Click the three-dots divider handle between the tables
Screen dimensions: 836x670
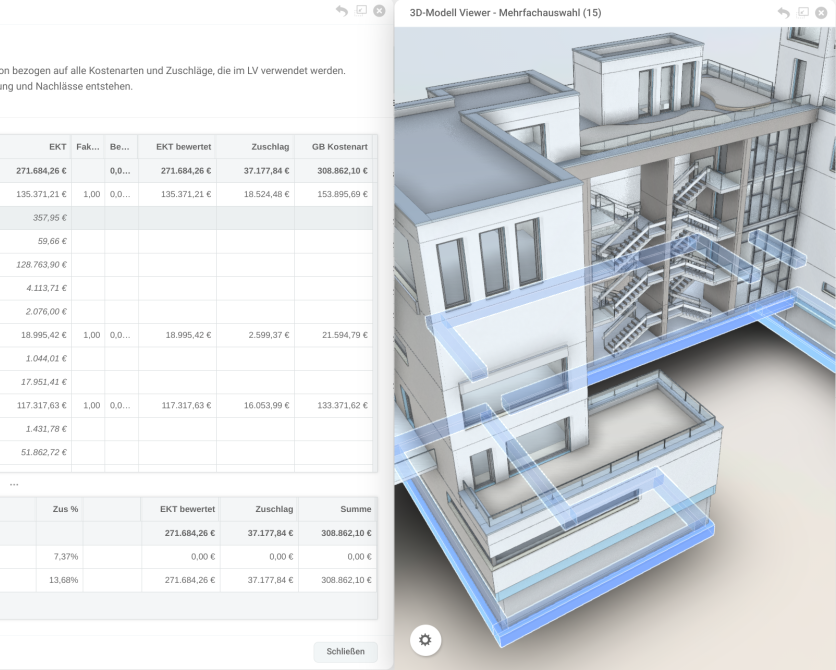click(14, 484)
